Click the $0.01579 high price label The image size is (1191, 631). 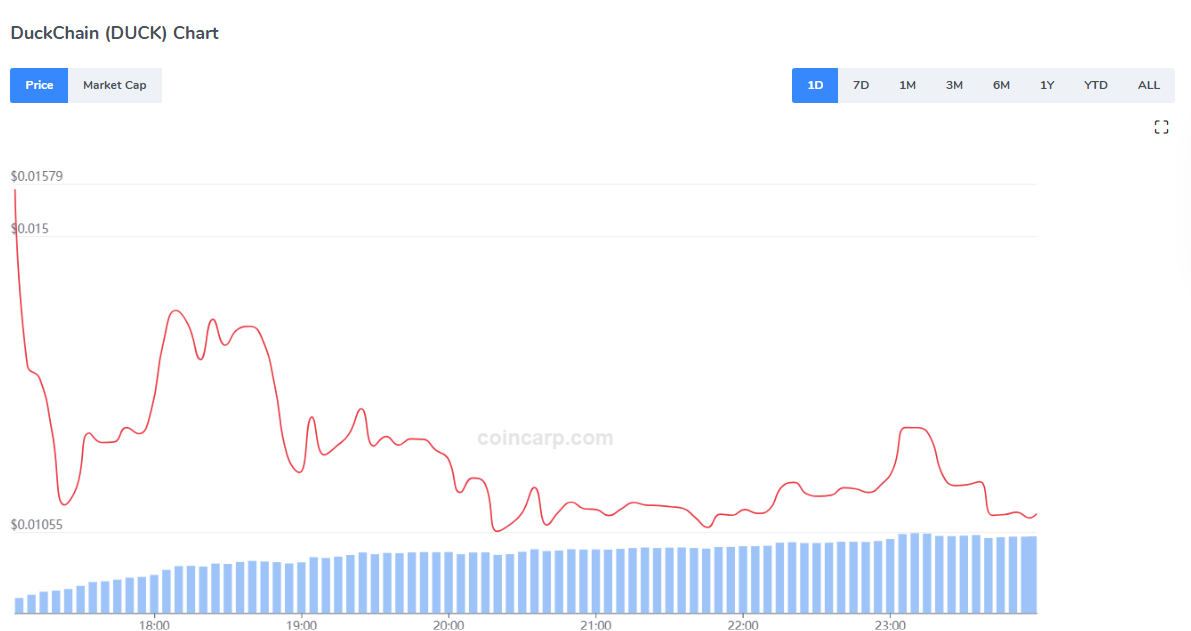37,176
